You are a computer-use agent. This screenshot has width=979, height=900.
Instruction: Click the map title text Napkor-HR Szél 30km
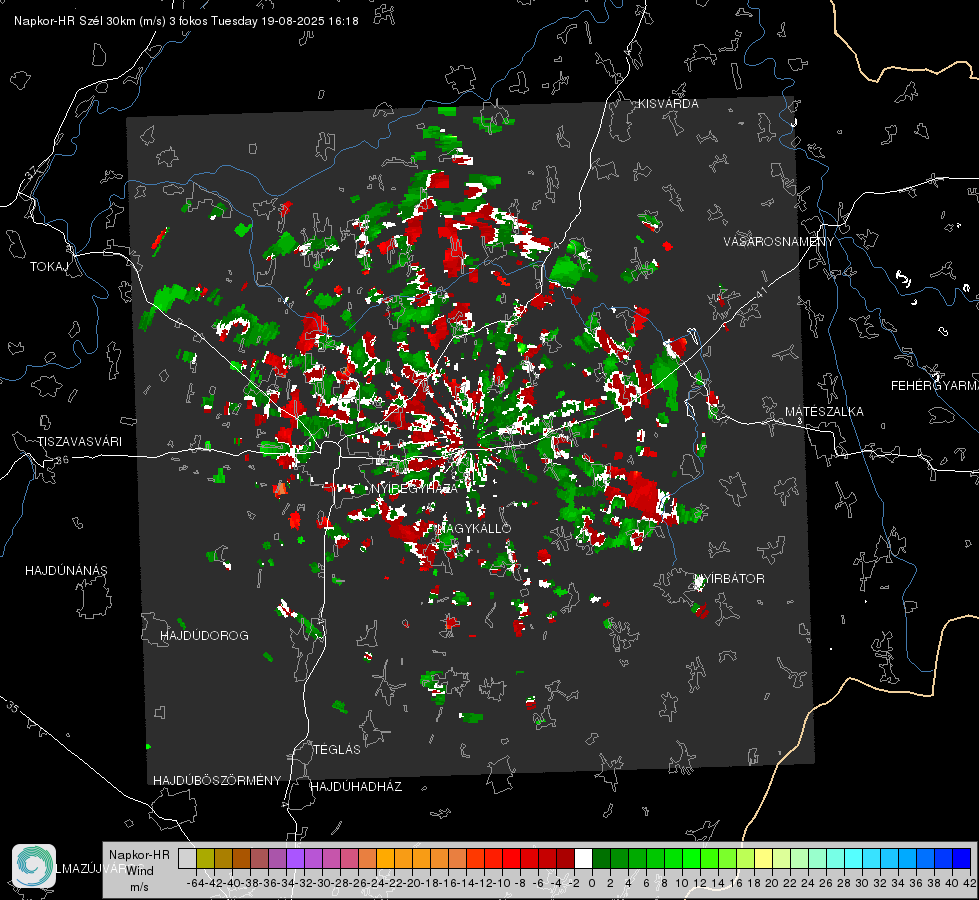pyautogui.click(x=89, y=21)
